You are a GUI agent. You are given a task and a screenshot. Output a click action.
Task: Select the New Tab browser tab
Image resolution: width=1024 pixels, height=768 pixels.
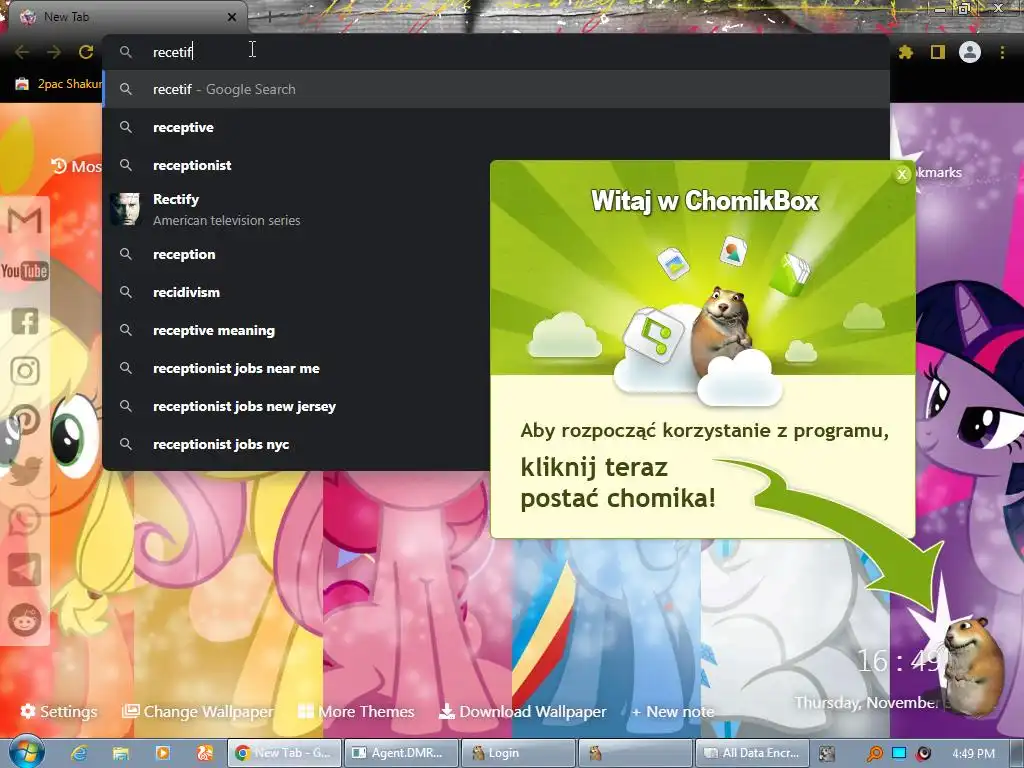127,17
